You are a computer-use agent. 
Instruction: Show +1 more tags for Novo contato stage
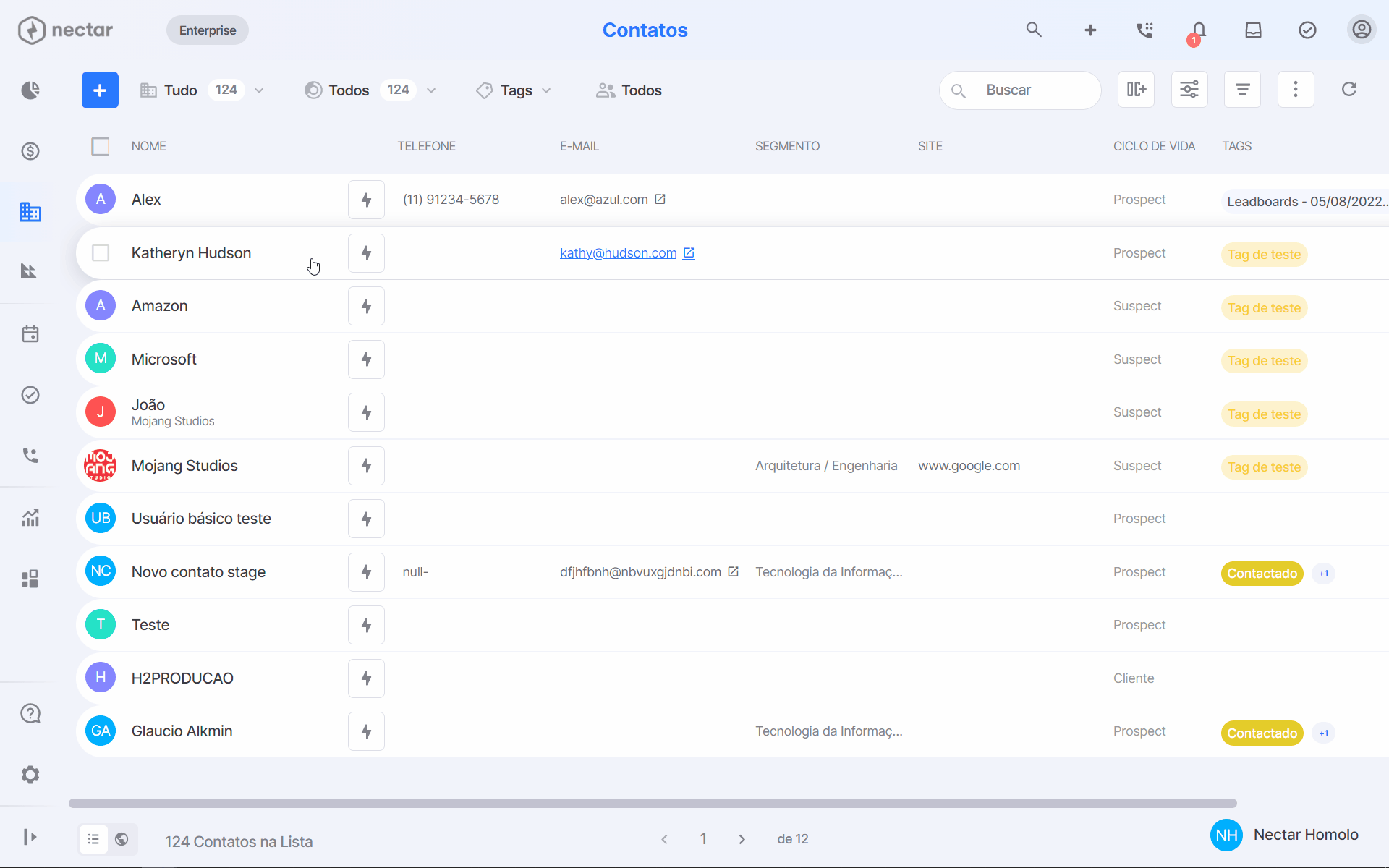1323,574
